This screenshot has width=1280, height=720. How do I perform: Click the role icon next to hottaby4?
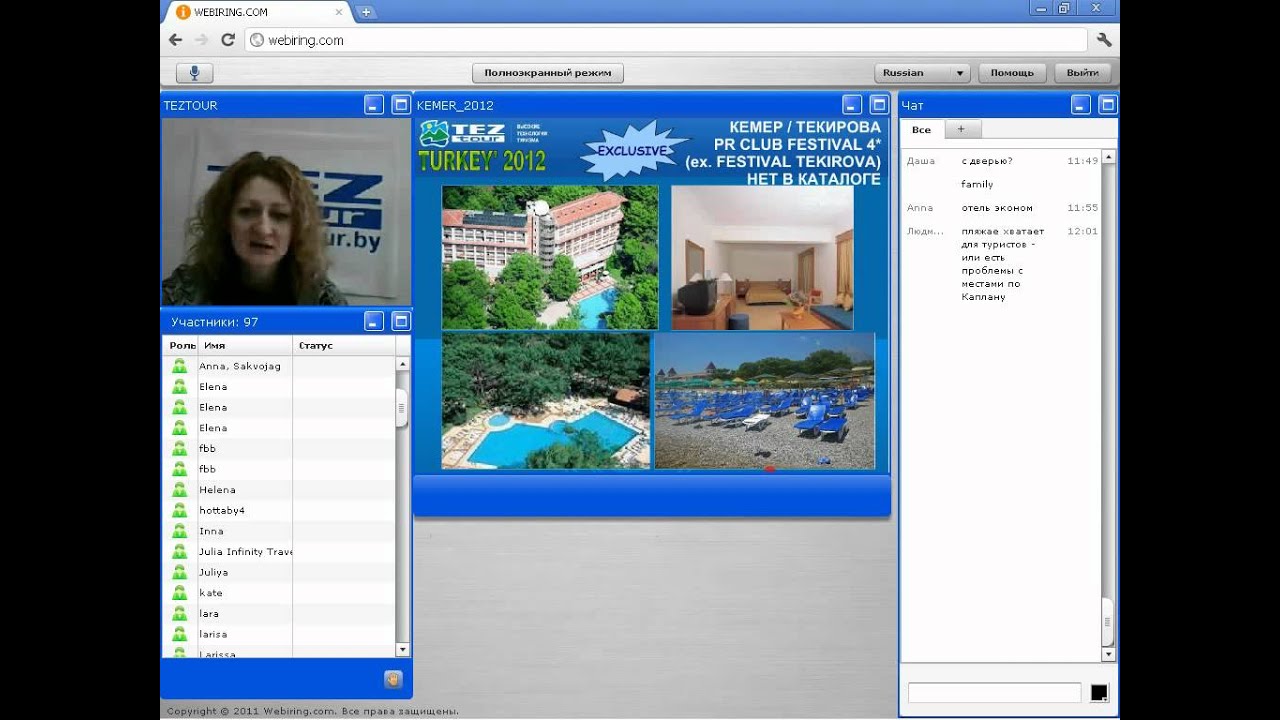click(x=180, y=510)
